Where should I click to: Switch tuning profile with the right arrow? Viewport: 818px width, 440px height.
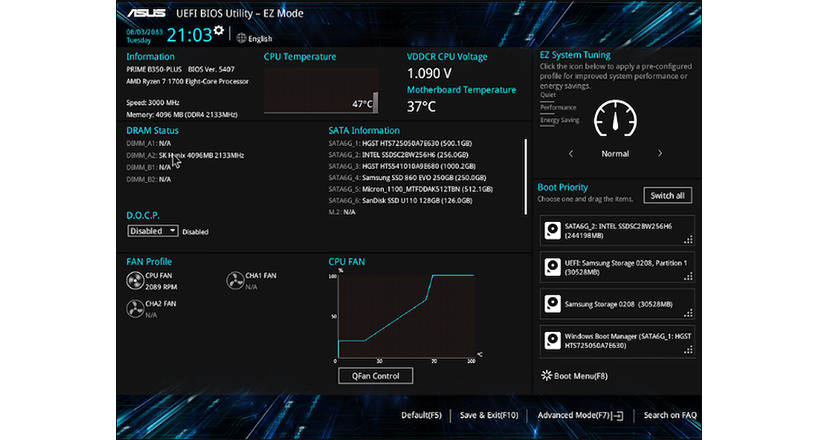pos(660,153)
